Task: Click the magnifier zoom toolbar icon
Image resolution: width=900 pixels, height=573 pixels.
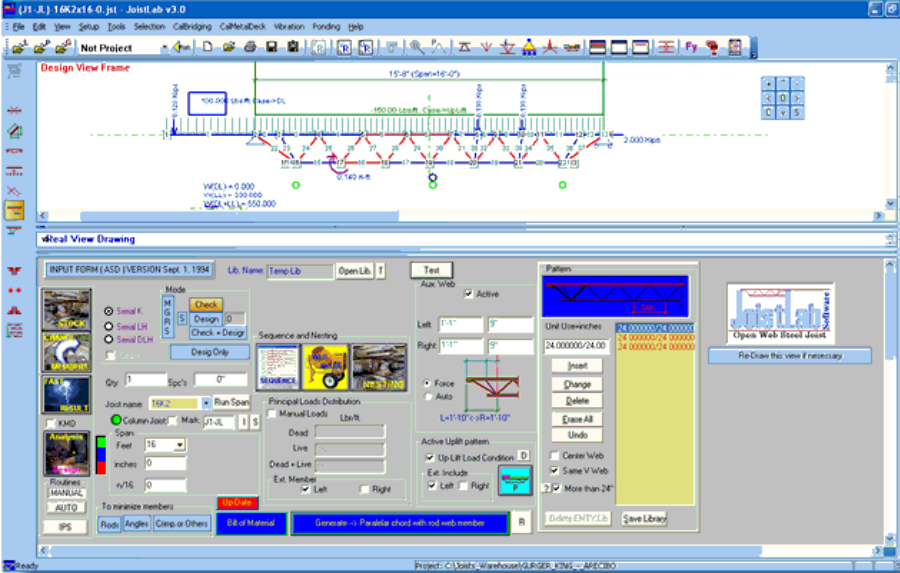Action: [417, 47]
